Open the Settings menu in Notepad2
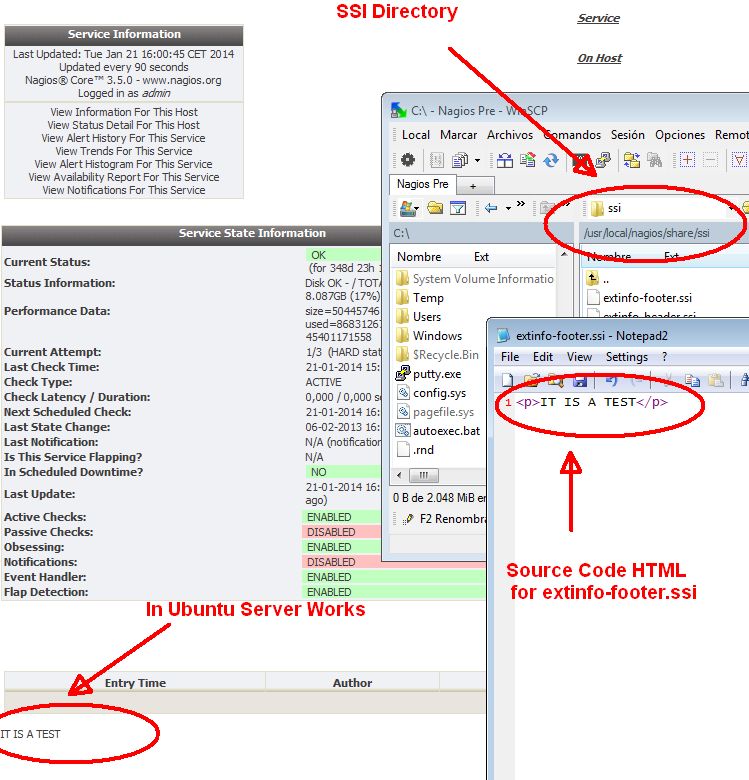 (627, 357)
